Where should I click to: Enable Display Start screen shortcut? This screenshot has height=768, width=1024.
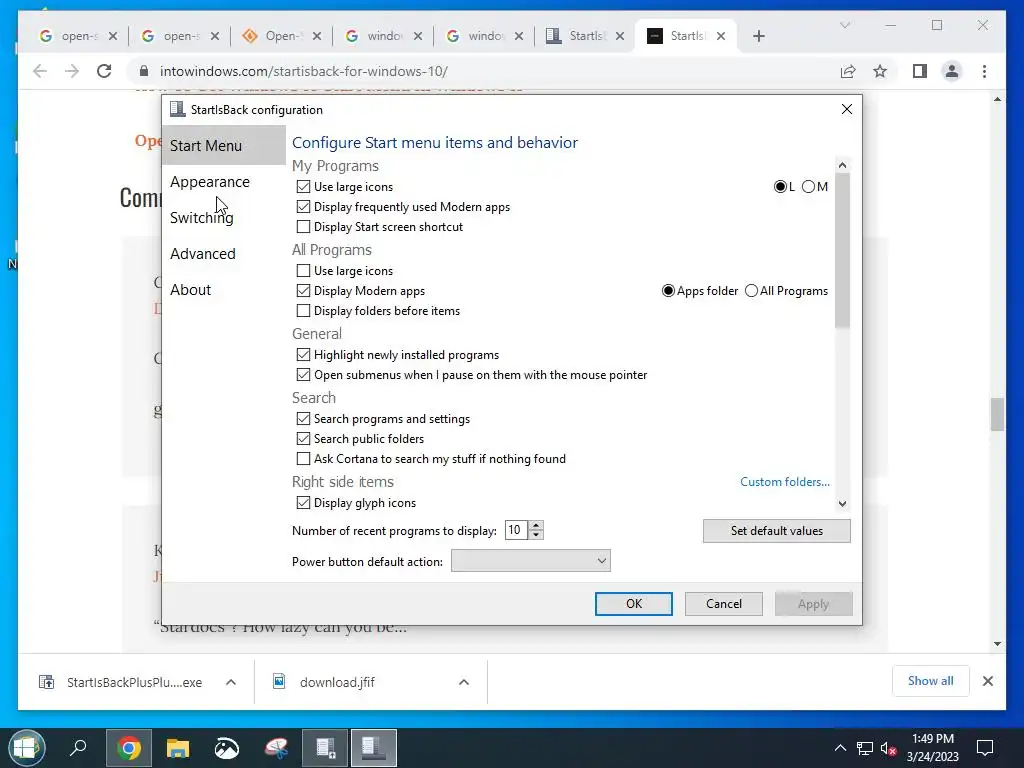point(303,227)
